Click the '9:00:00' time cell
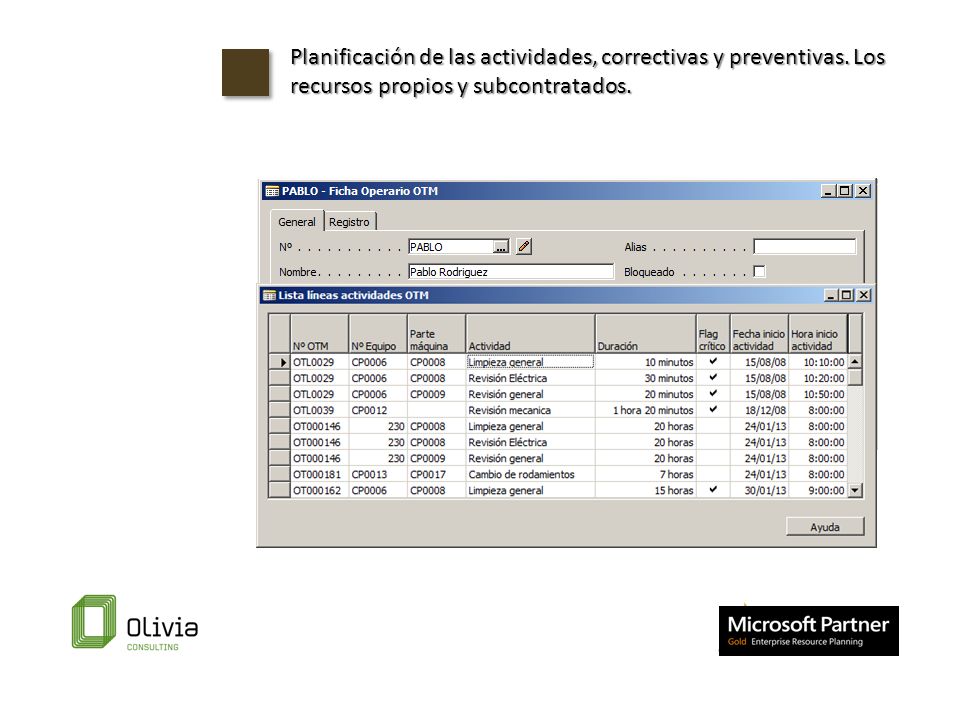Image resolution: width=960 pixels, height=720 pixels. (818, 490)
